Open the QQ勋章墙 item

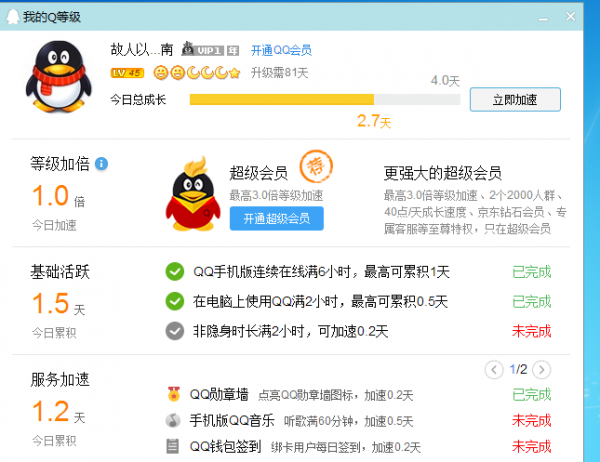pos(219,394)
